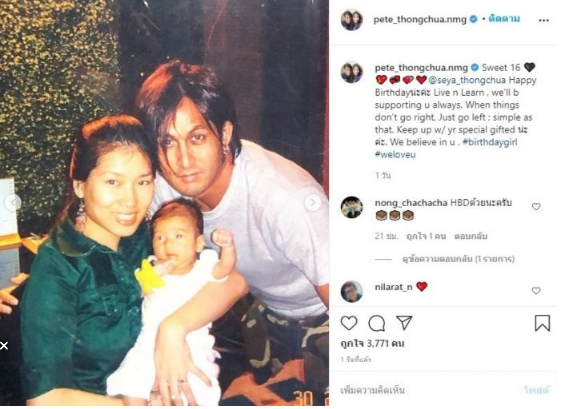
Task: Open pete_thongchua.nmg header profile picture
Action: (x=352, y=20)
